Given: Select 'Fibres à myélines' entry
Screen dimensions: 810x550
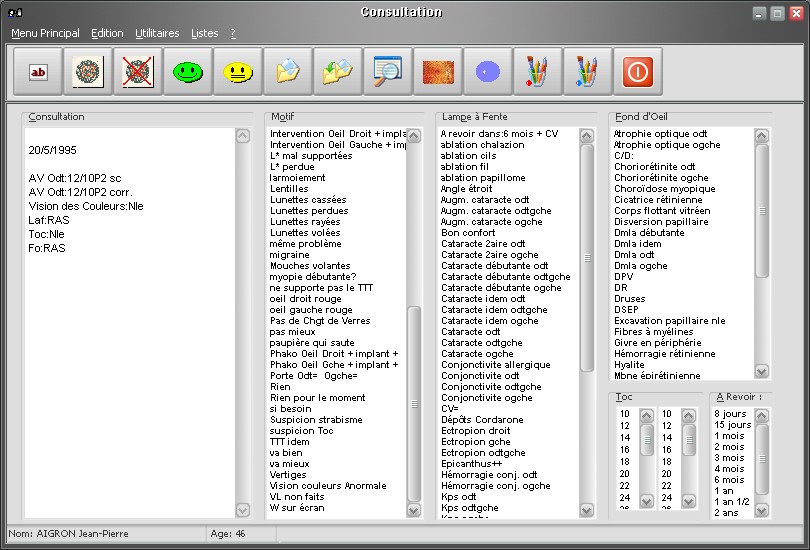Looking at the screenshot, I should click(653, 332).
